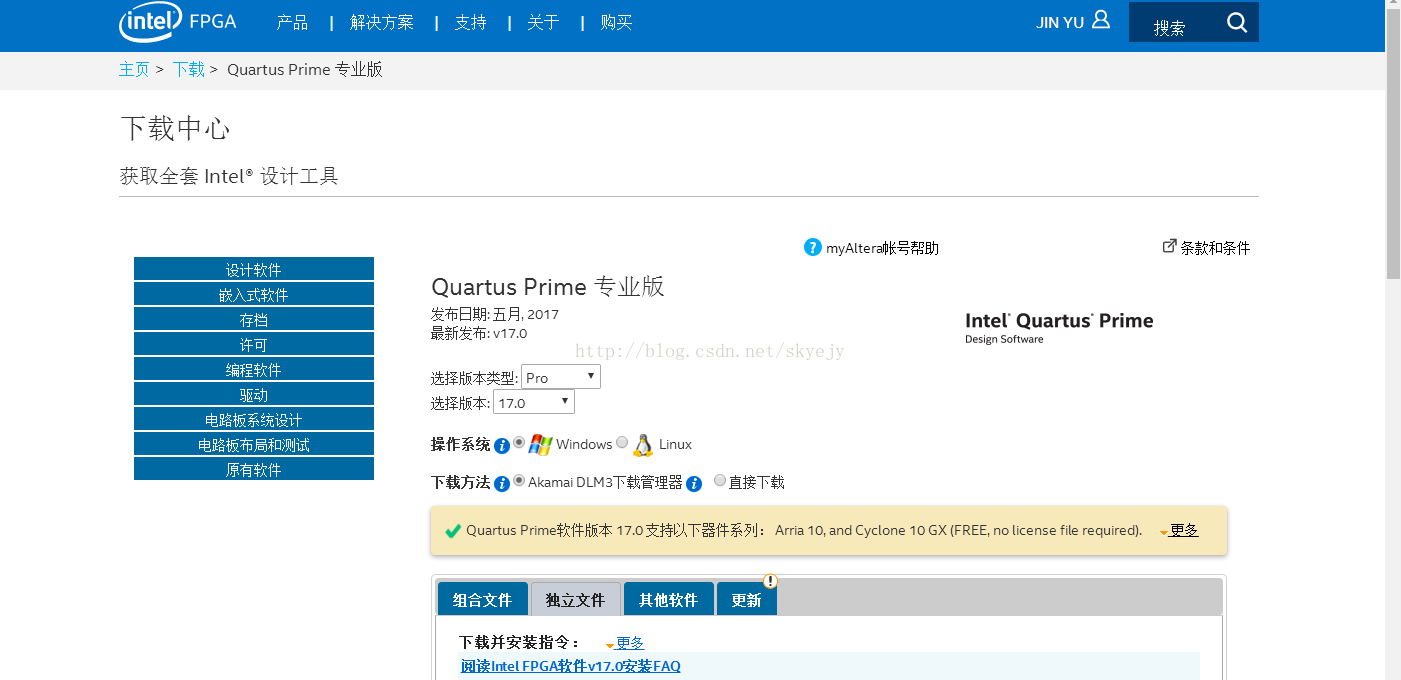Choose the 直接下载 radio button
This screenshot has height=680, width=1401.
coord(720,480)
